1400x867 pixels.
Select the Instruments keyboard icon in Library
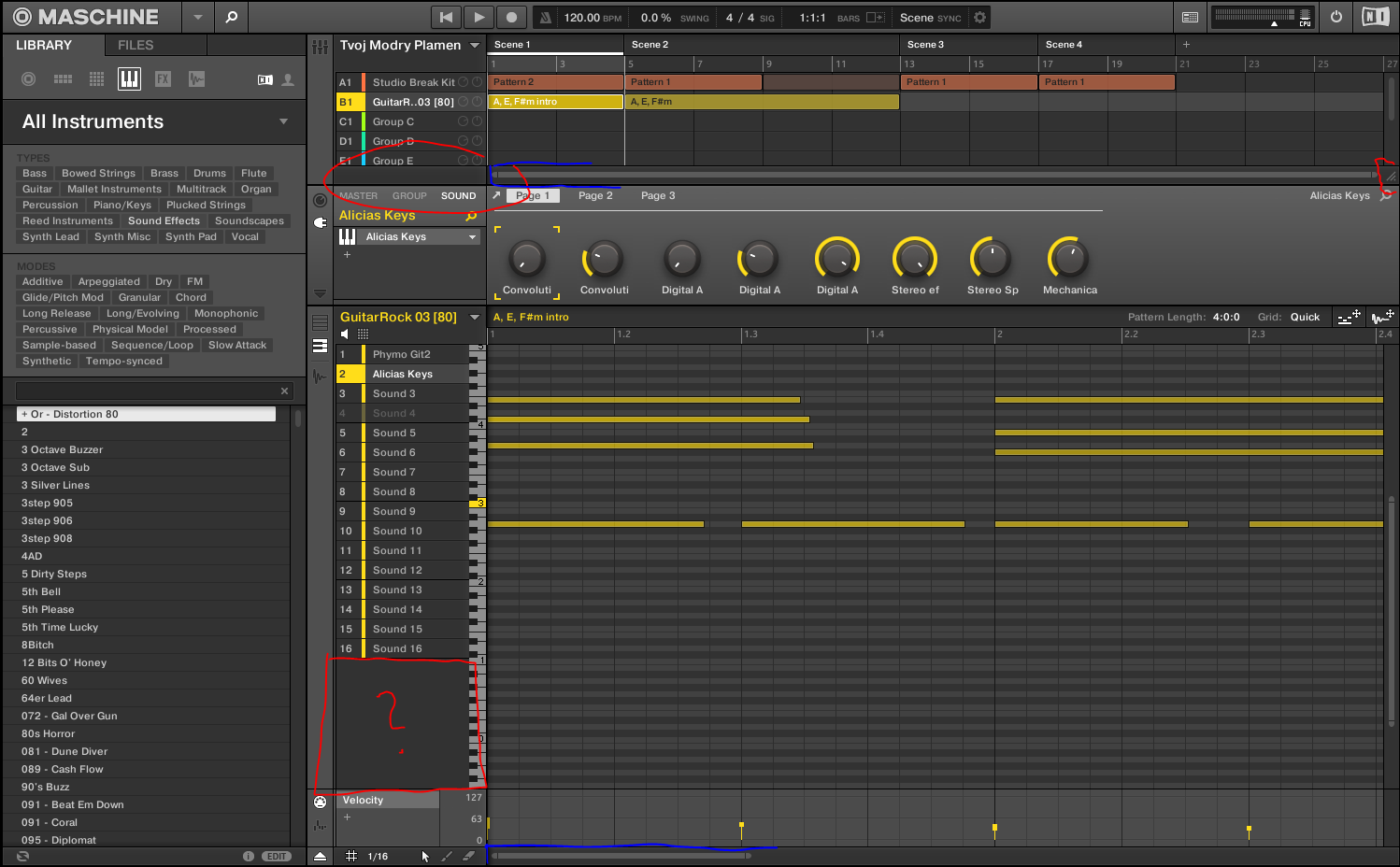(129, 79)
